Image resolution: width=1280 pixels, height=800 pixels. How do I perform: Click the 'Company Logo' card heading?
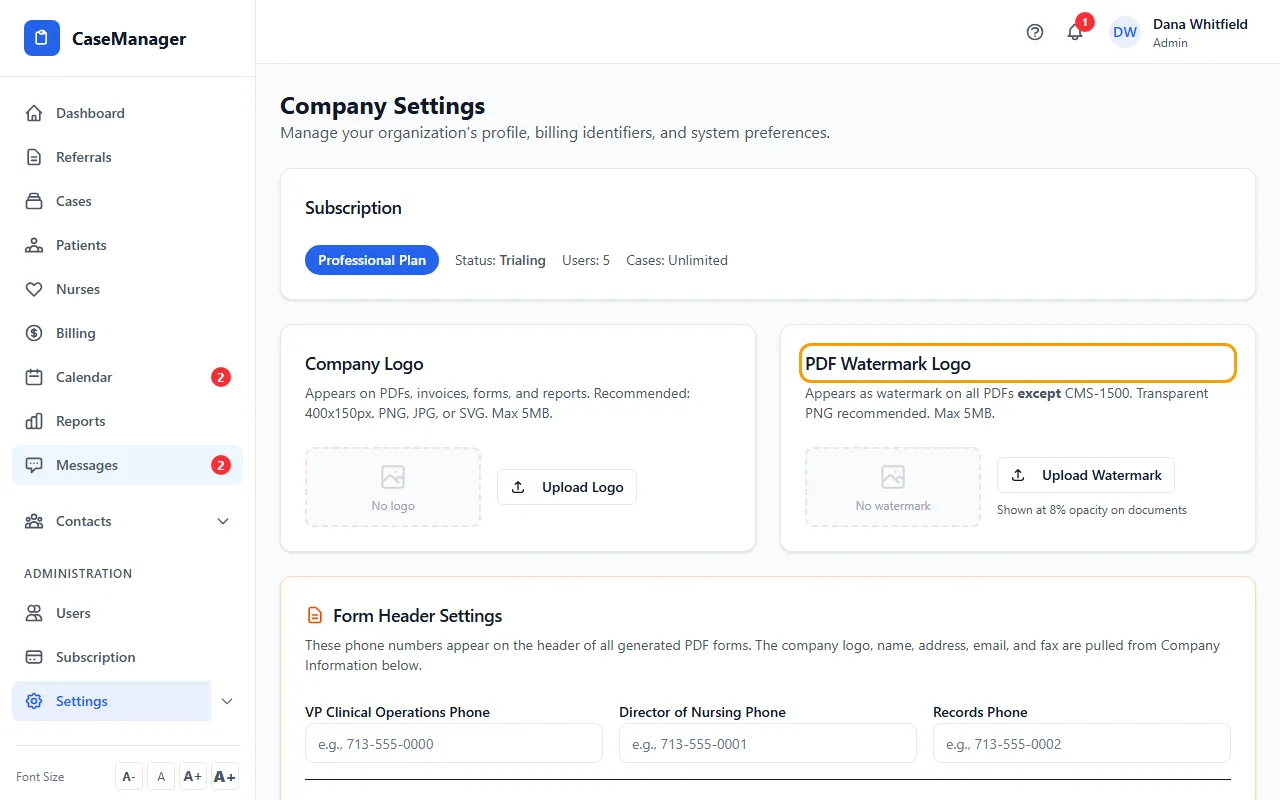[364, 364]
